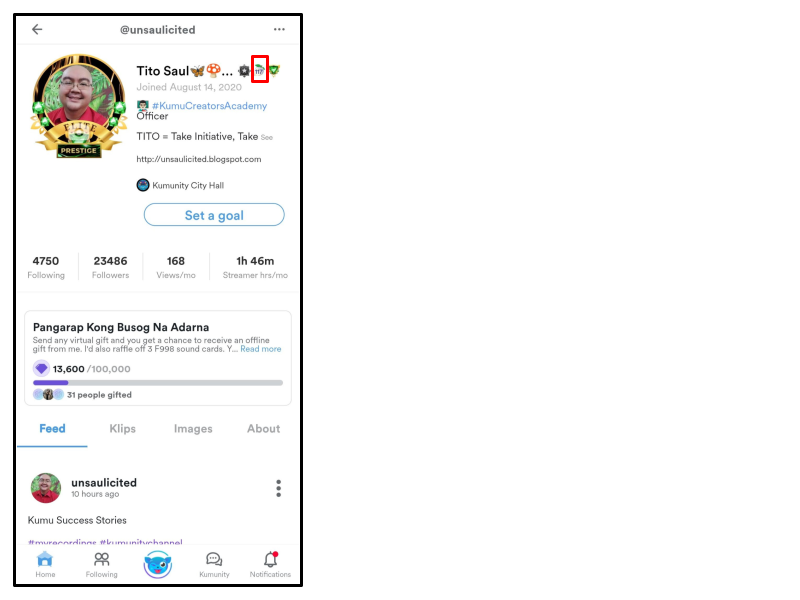This screenshot has width=800, height=600.
Task: Switch to the Klips tab
Action: [122, 429]
